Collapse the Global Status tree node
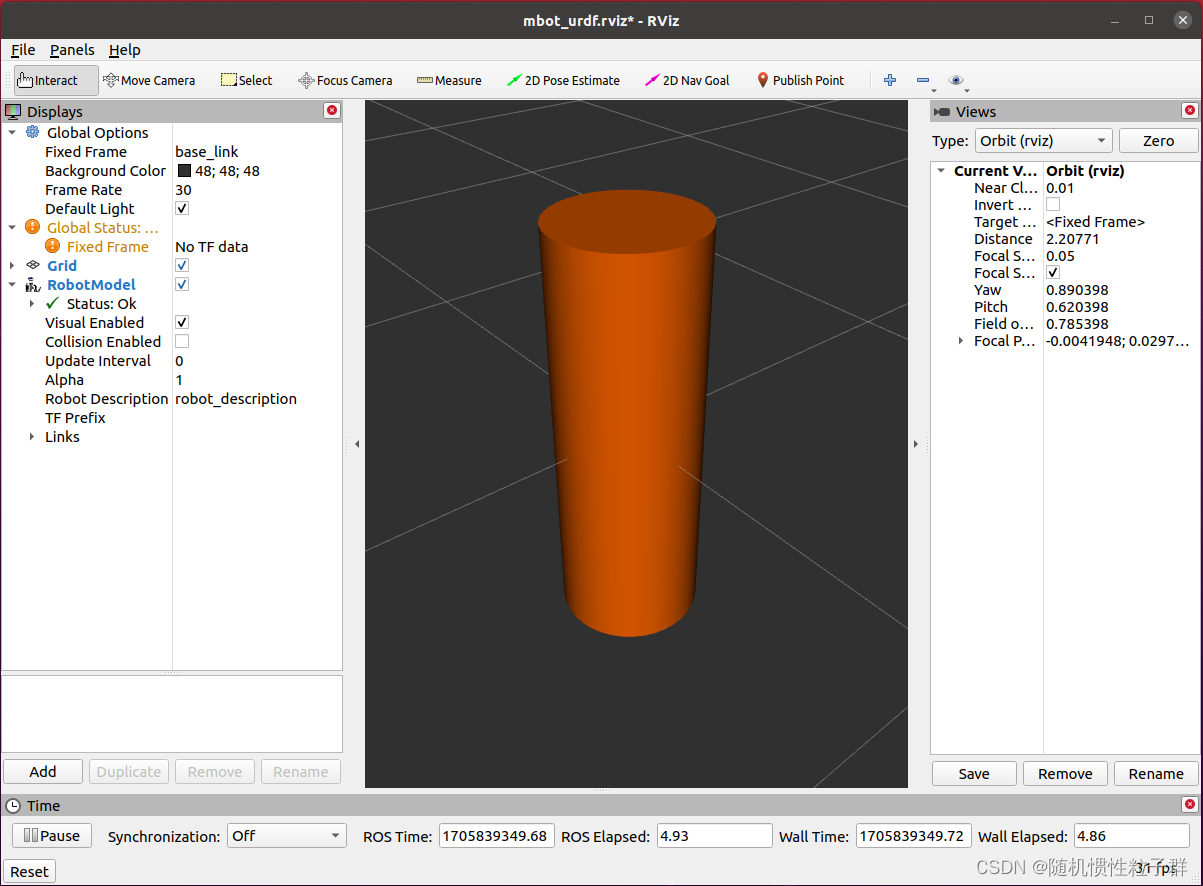The width and height of the screenshot is (1203, 886). click(12, 227)
